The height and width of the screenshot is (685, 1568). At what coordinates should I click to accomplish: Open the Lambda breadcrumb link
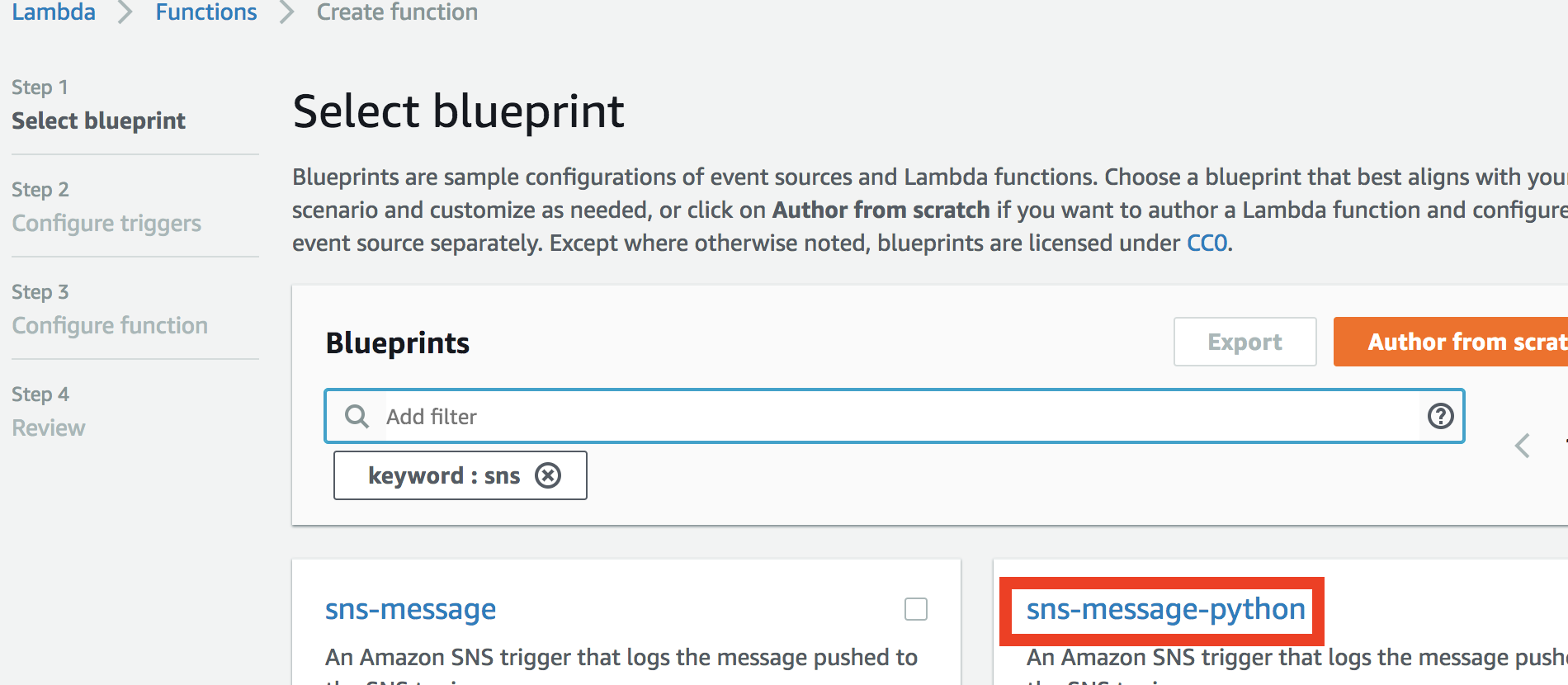(x=54, y=12)
